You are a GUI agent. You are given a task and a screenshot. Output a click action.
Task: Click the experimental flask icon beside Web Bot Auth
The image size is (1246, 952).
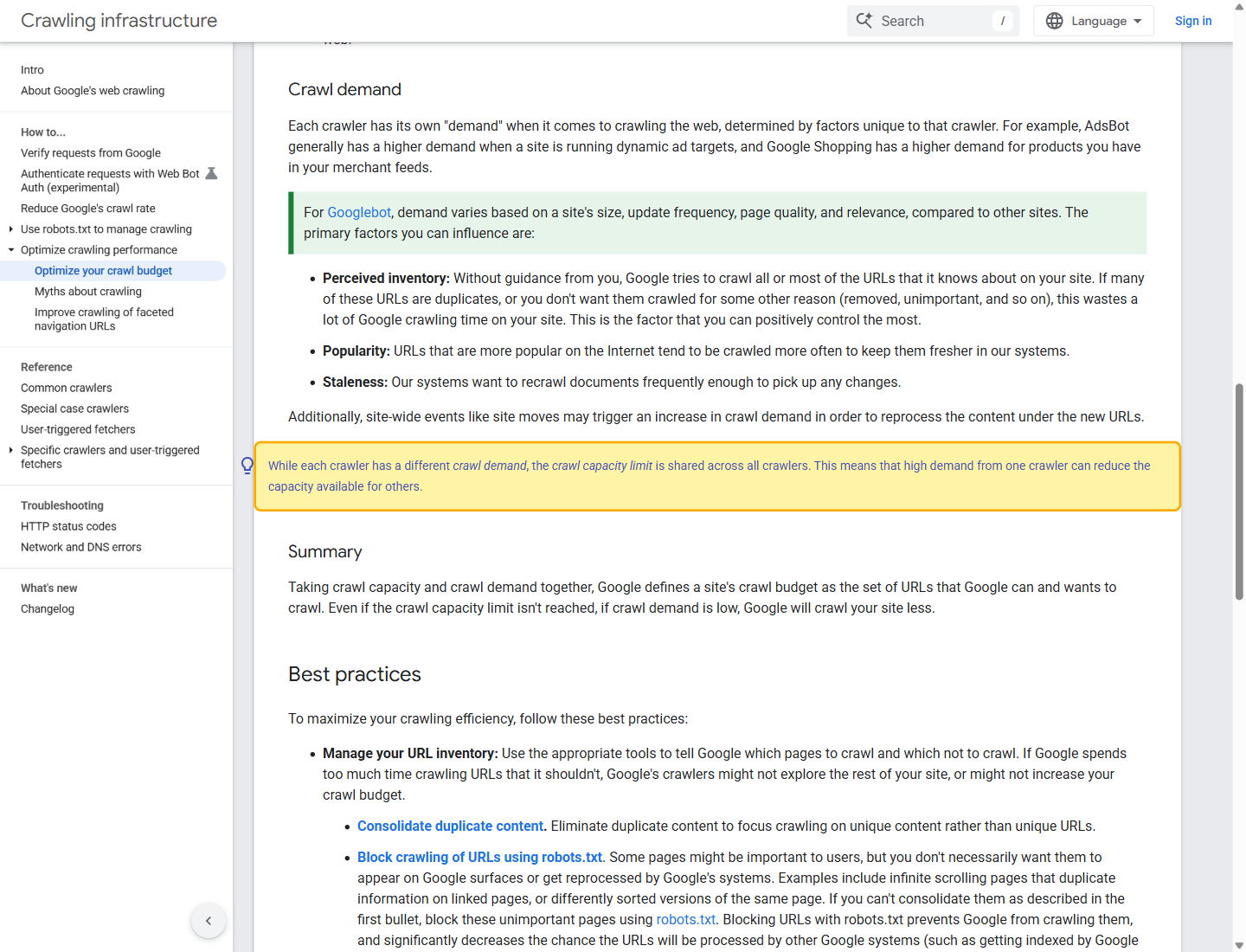click(211, 173)
